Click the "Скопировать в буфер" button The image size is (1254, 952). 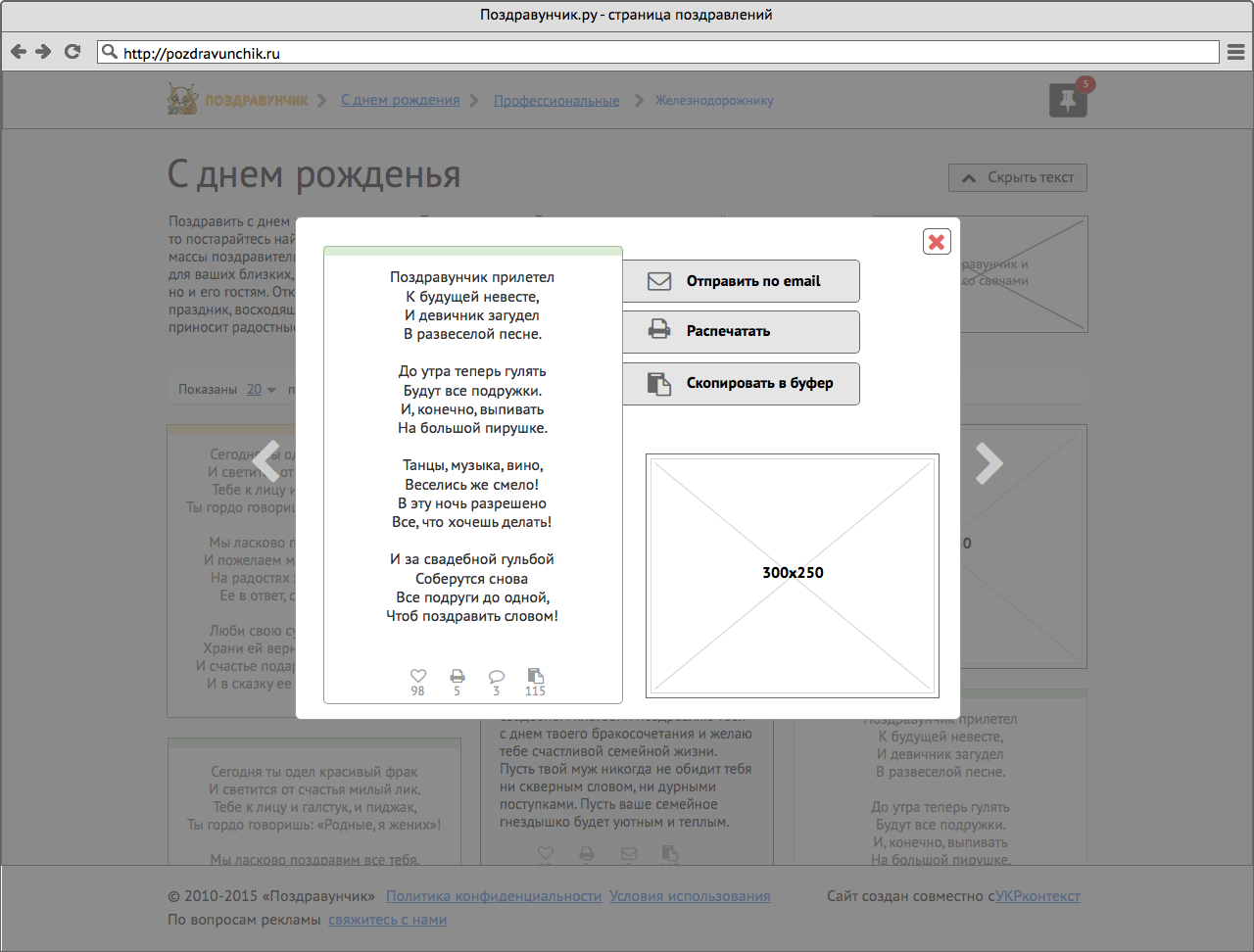741,384
